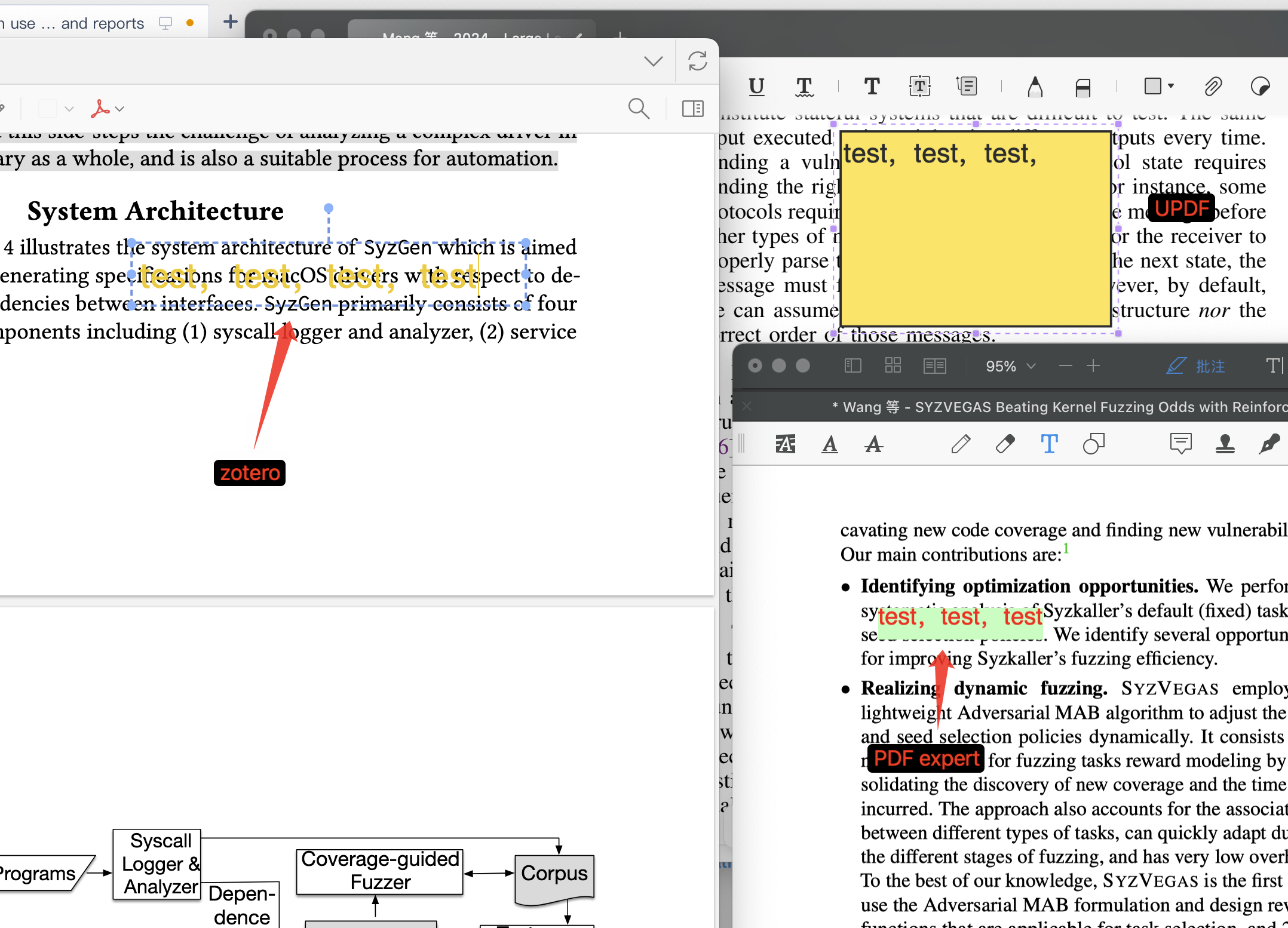Click the plus zoom-in button
The width and height of the screenshot is (1288, 928).
[x=1093, y=365]
